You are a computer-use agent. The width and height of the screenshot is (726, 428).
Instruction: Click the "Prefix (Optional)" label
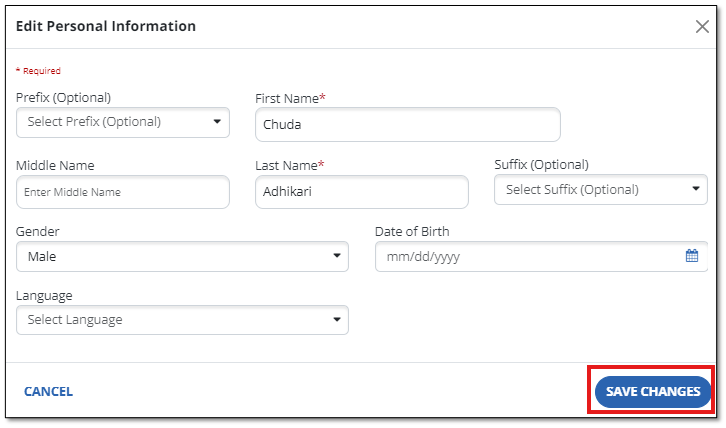(63, 98)
